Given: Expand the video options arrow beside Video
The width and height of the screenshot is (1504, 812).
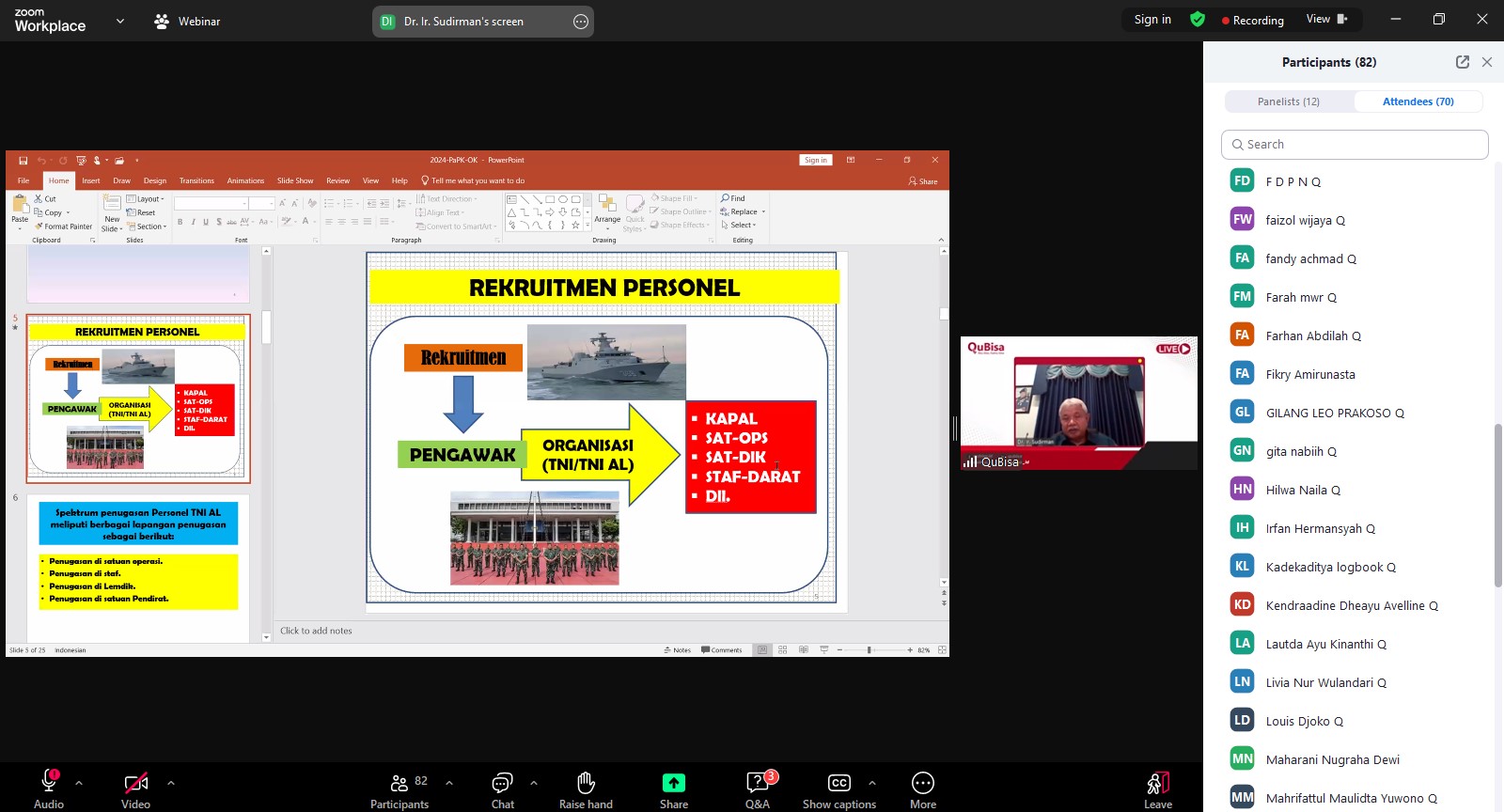Looking at the screenshot, I should (x=171, y=782).
